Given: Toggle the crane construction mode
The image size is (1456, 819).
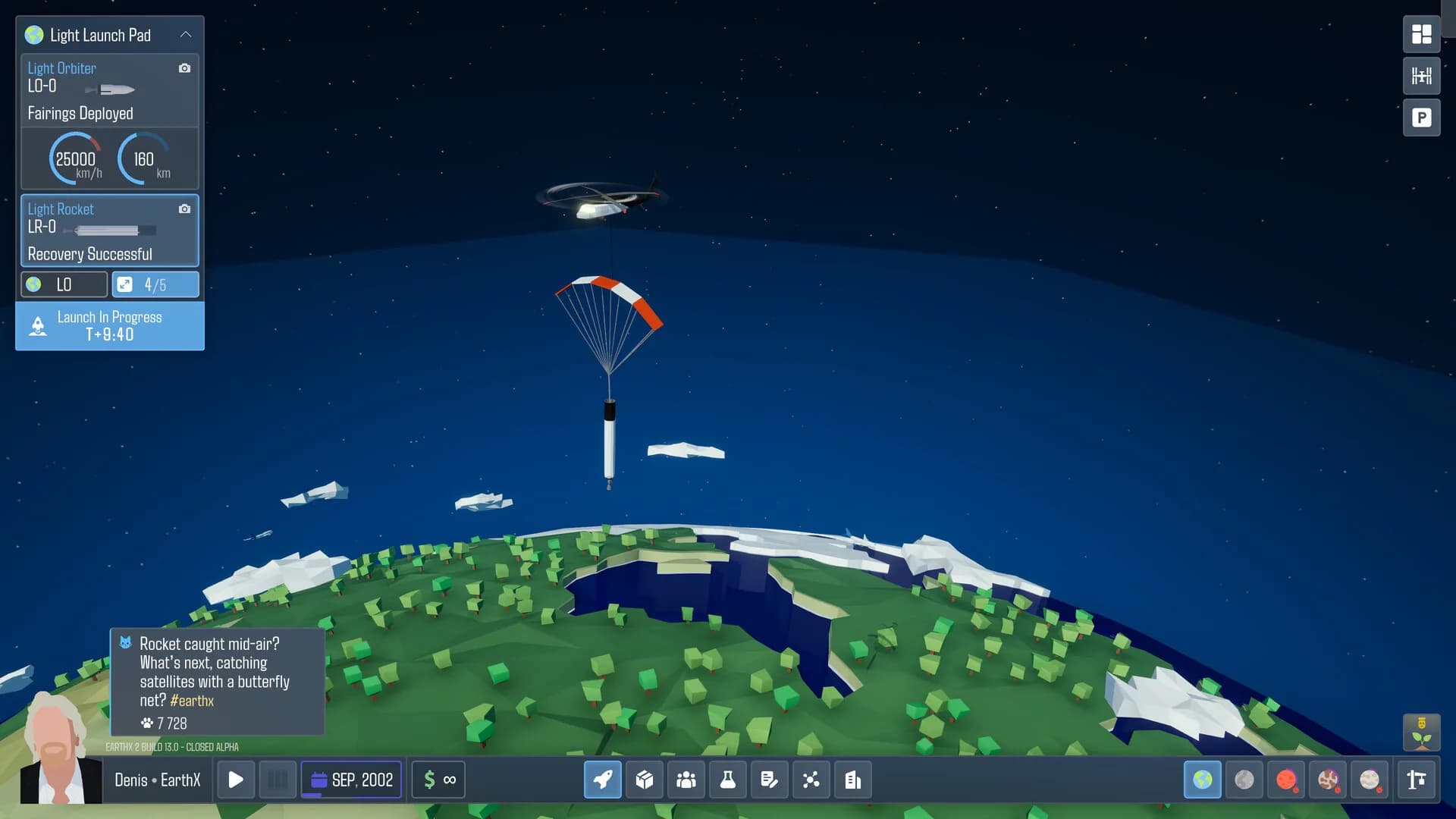Looking at the screenshot, I should [x=1417, y=780].
